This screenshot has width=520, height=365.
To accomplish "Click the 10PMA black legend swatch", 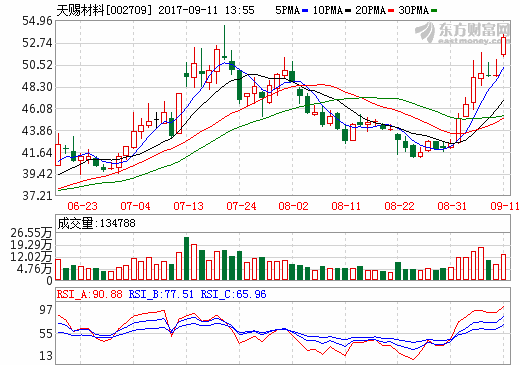I will coord(348,11).
